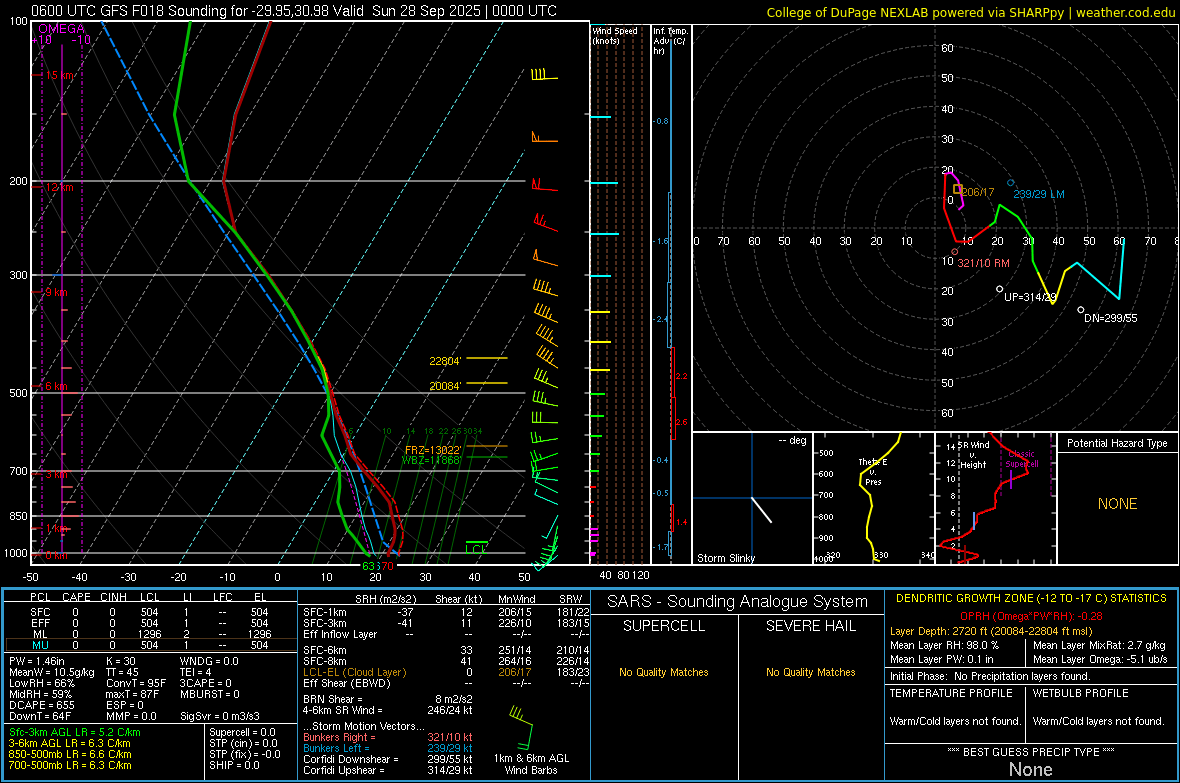This screenshot has width=1180, height=783.
Task: Click the 'PW = 1.46in' value
Action: coord(37,661)
